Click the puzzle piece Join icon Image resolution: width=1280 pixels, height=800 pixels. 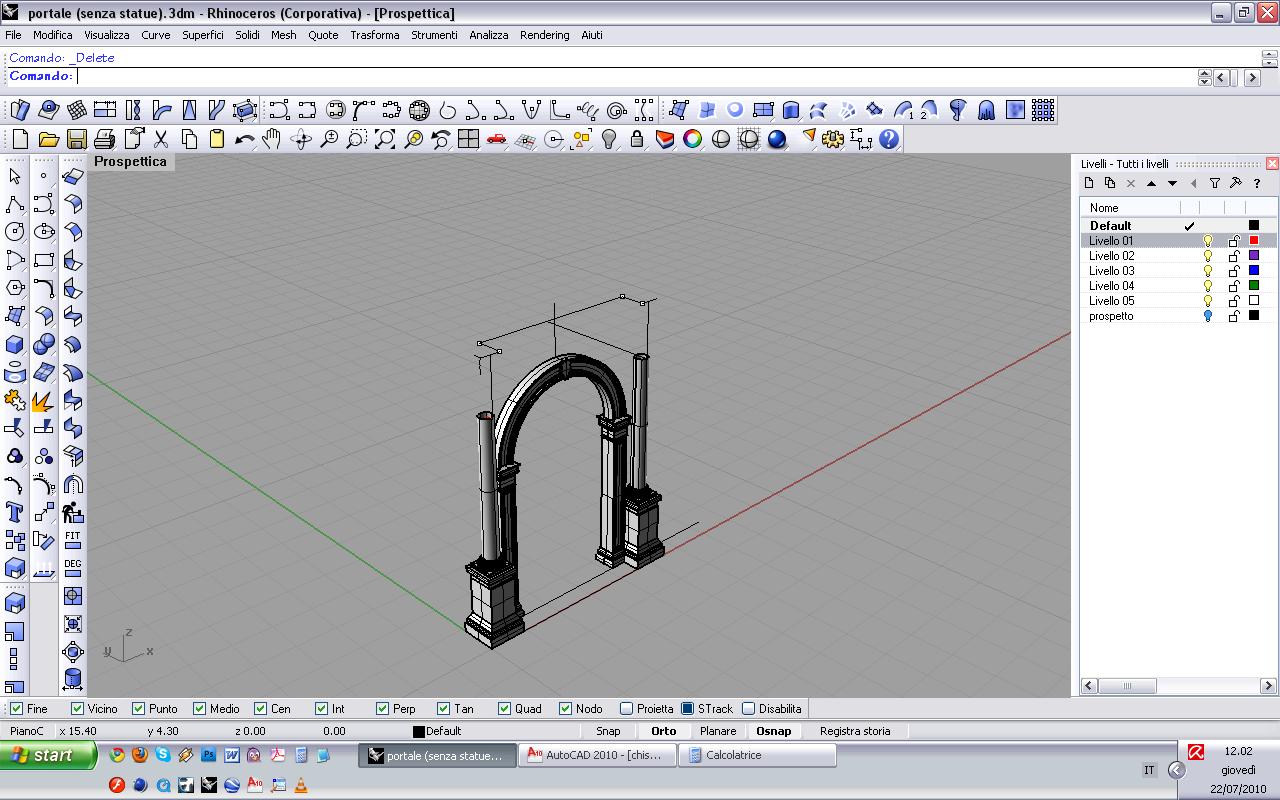coord(15,401)
